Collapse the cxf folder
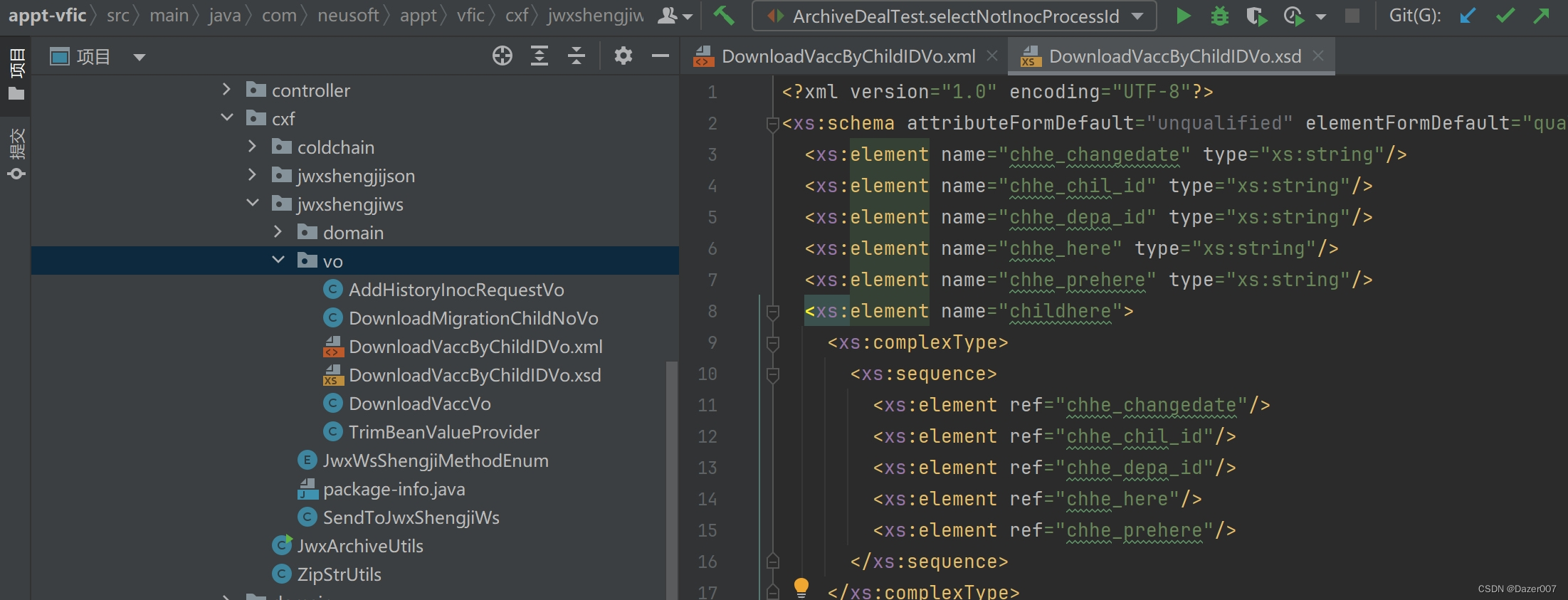The width and height of the screenshot is (1568, 600). (227, 118)
